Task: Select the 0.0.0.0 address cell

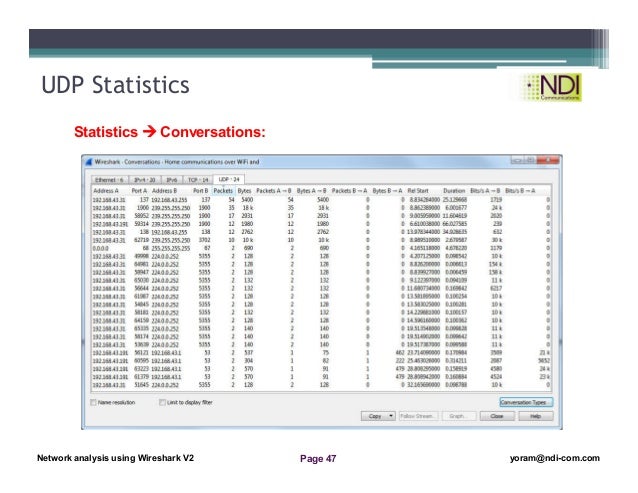Action: coord(101,248)
